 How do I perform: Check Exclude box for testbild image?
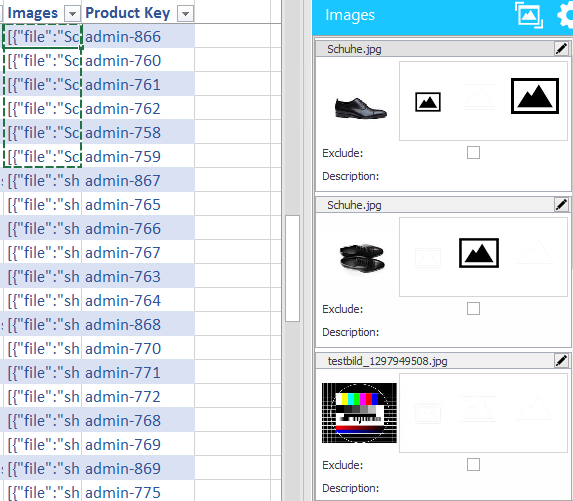(473, 464)
